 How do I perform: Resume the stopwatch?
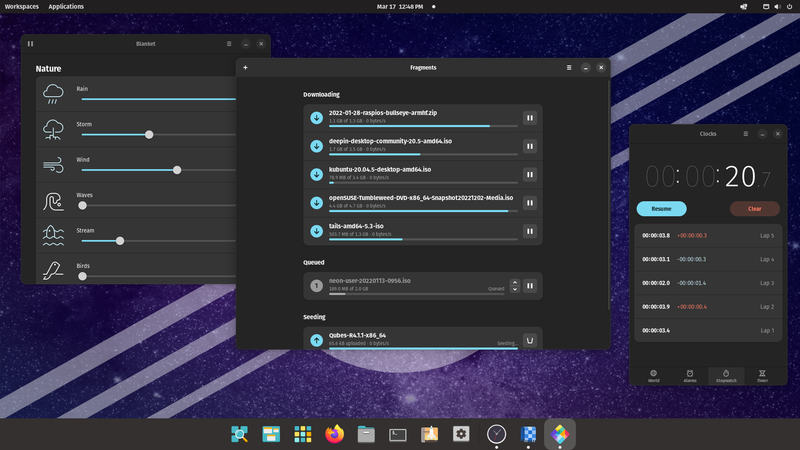click(x=661, y=209)
